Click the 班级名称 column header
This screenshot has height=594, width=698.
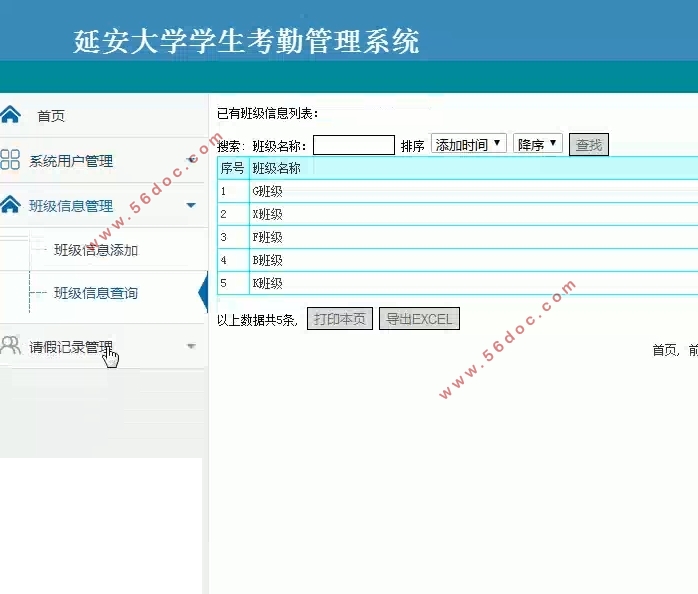474,168
